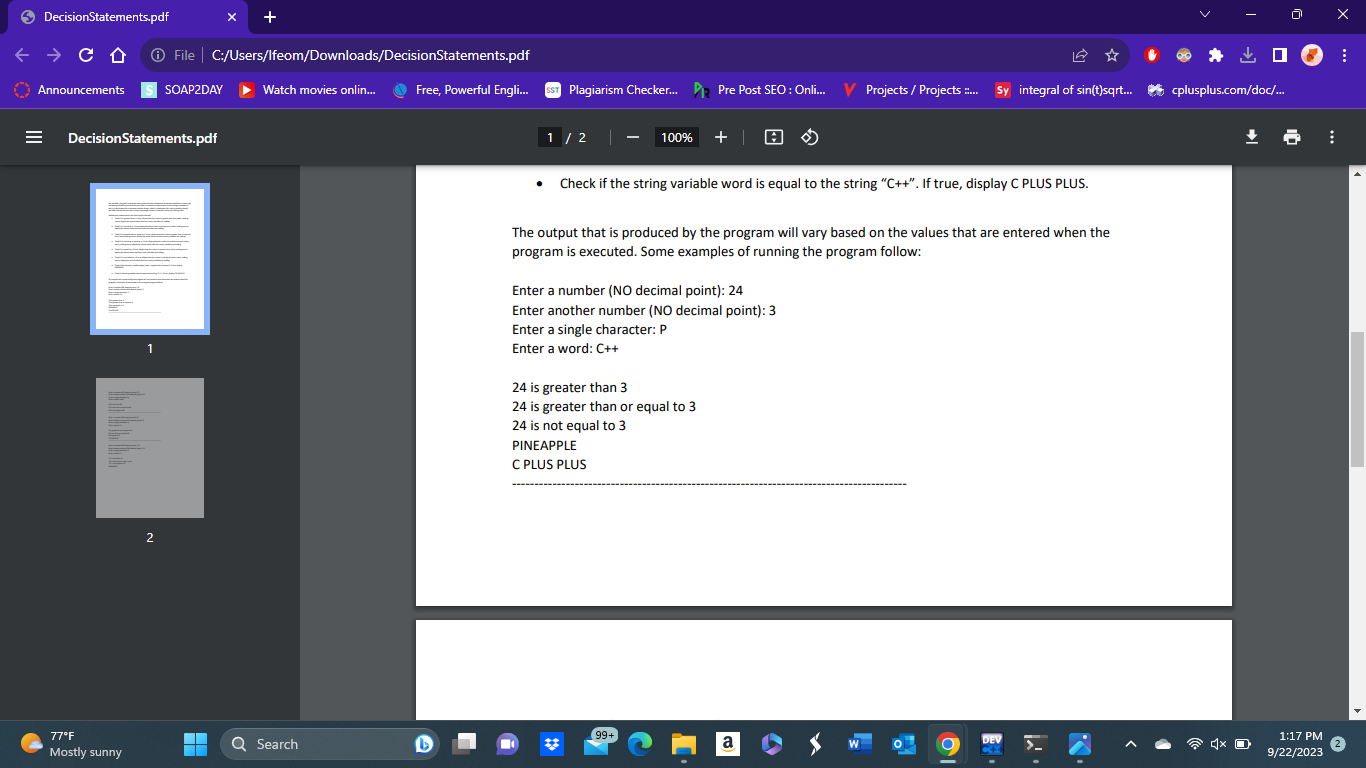
Task: Open the Announcements bookmark
Action: [69, 90]
